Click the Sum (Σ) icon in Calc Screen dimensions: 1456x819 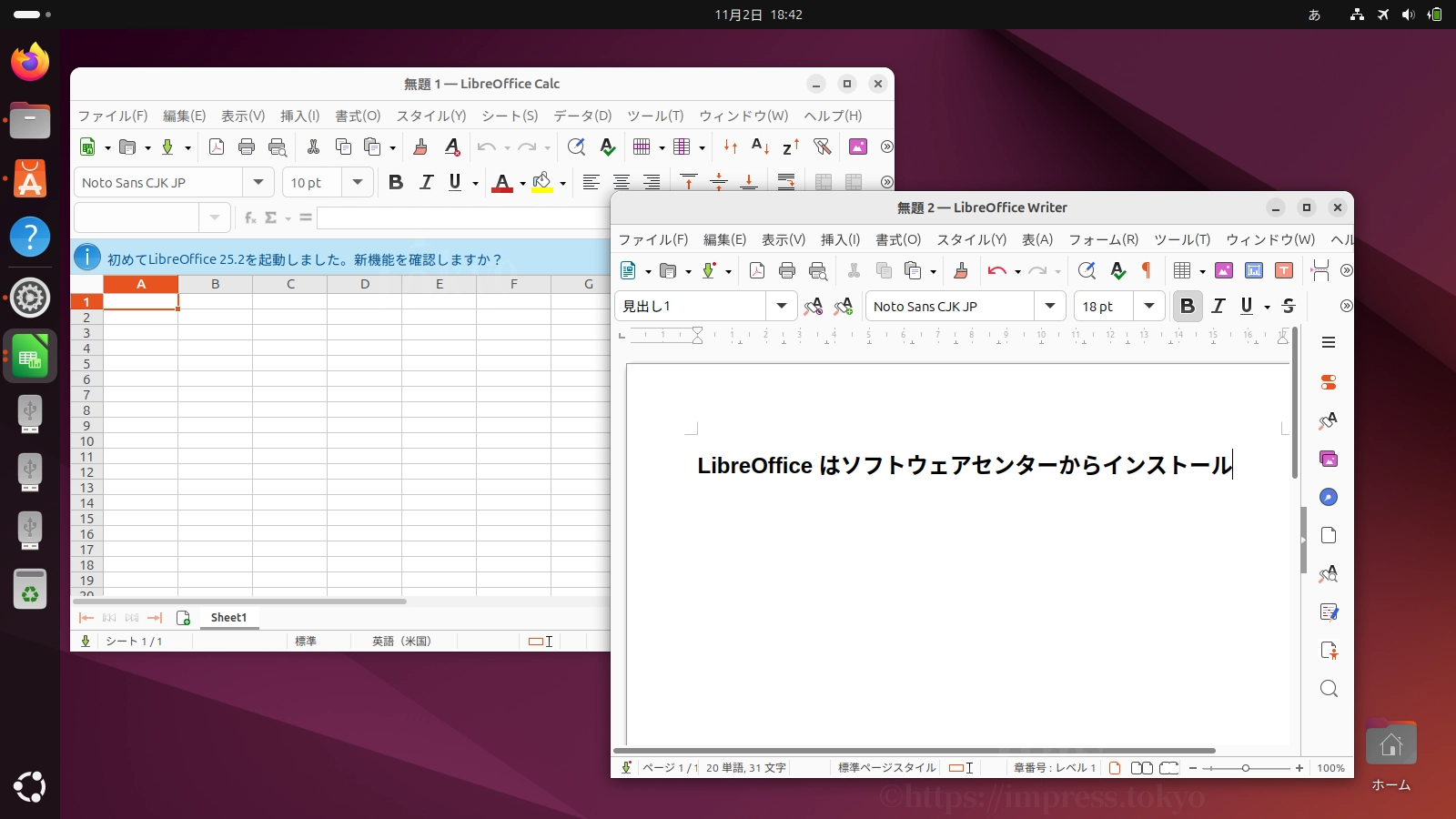(x=271, y=217)
